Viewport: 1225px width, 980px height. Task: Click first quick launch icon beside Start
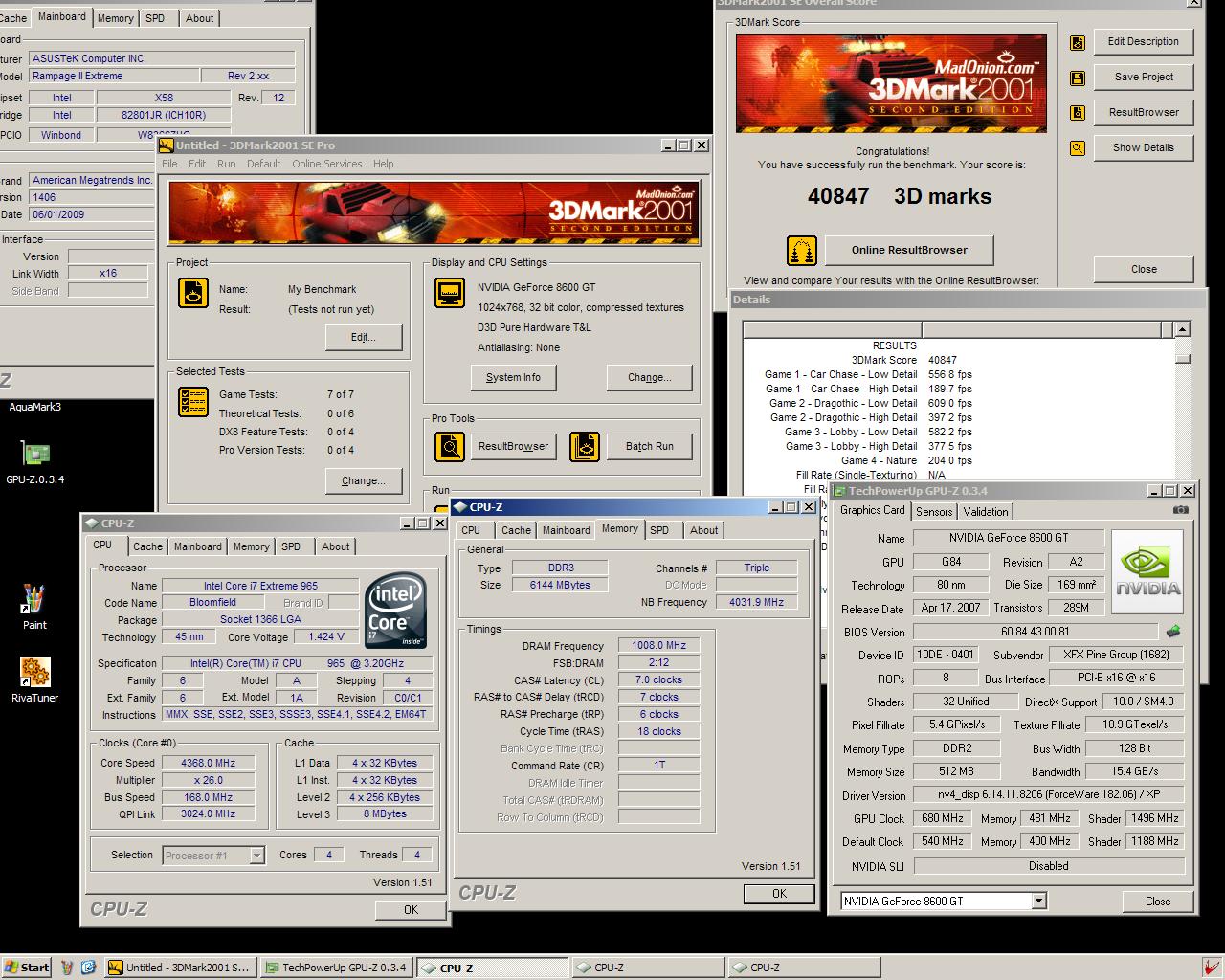point(69,968)
